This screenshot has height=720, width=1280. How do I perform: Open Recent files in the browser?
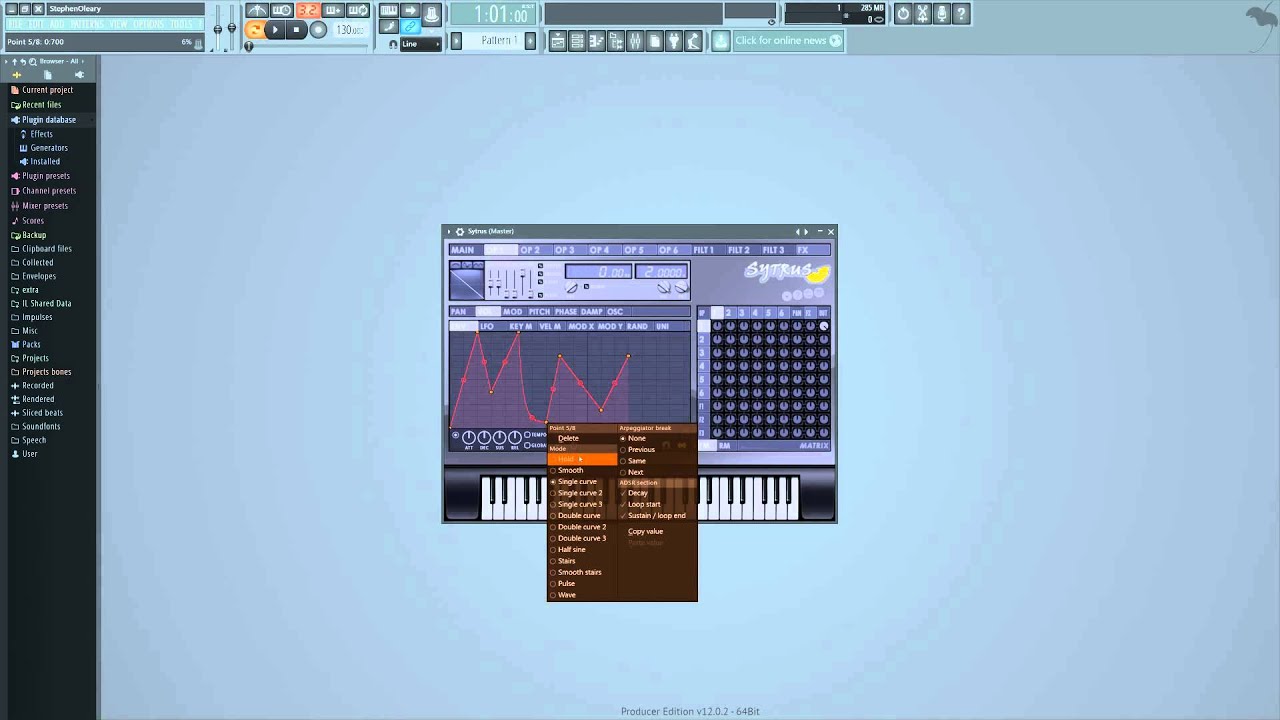41,105
